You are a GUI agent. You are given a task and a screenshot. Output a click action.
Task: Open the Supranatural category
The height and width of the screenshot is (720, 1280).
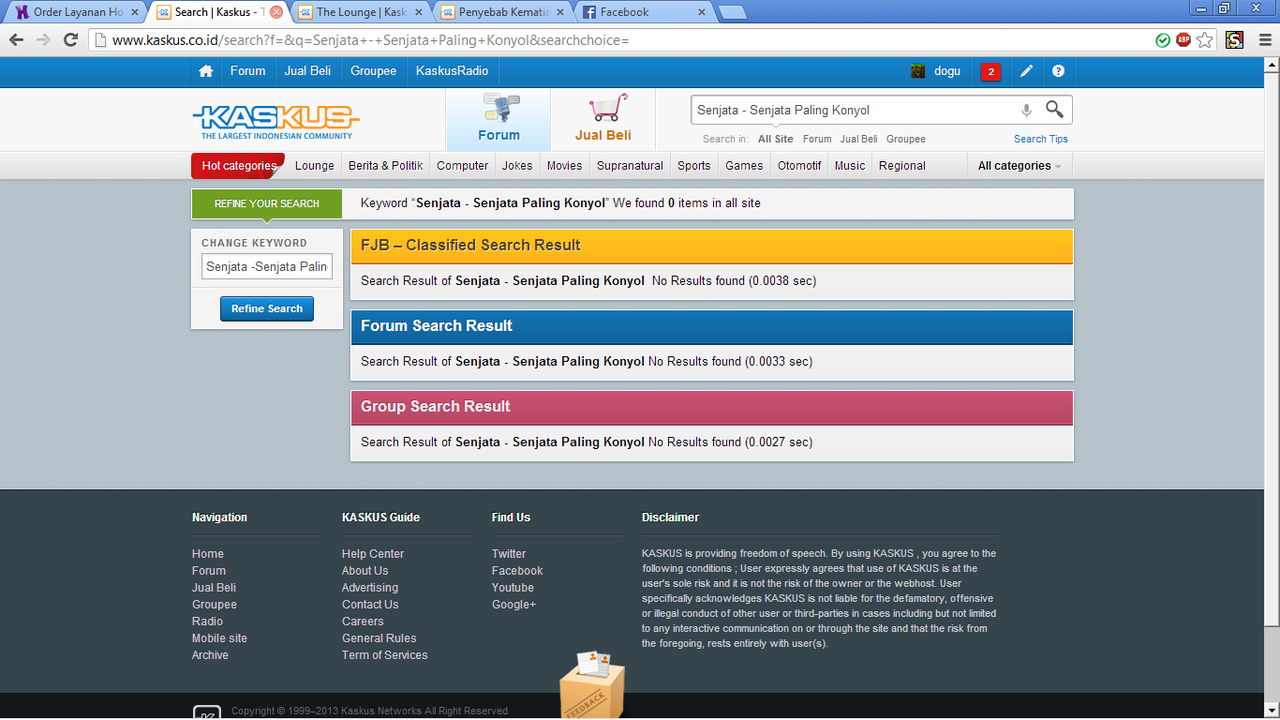coord(630,166)
